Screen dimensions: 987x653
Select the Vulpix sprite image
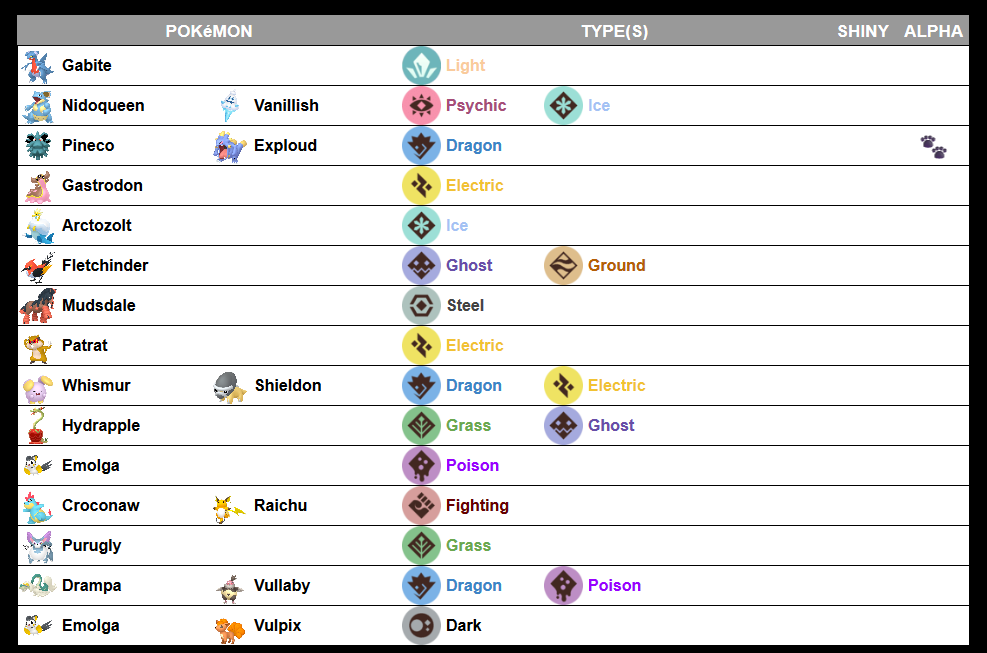tap(229, 627)
